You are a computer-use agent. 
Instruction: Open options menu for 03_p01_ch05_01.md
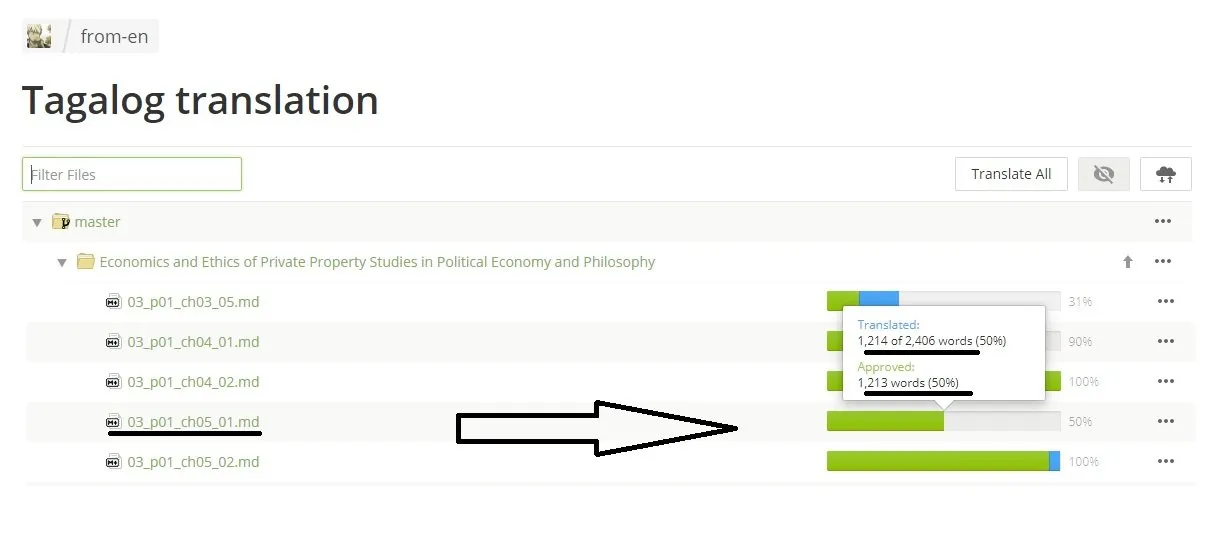point(1165,422)
